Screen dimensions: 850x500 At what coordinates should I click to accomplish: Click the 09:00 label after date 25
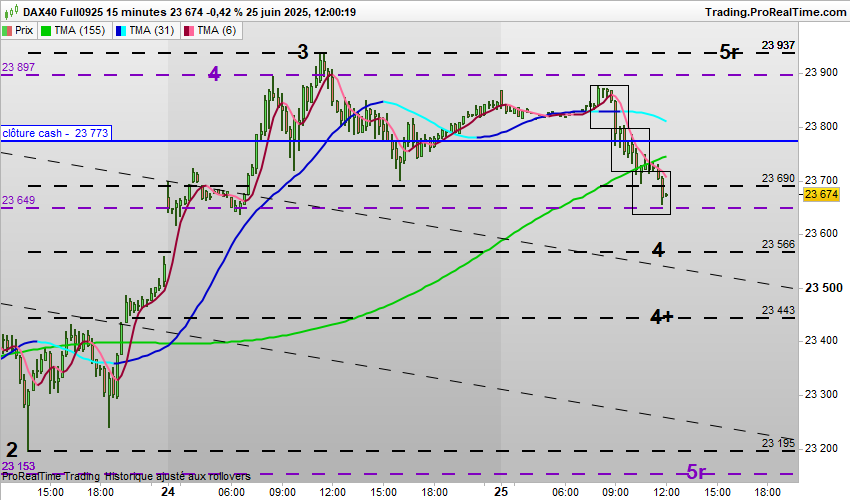point(616,492)
